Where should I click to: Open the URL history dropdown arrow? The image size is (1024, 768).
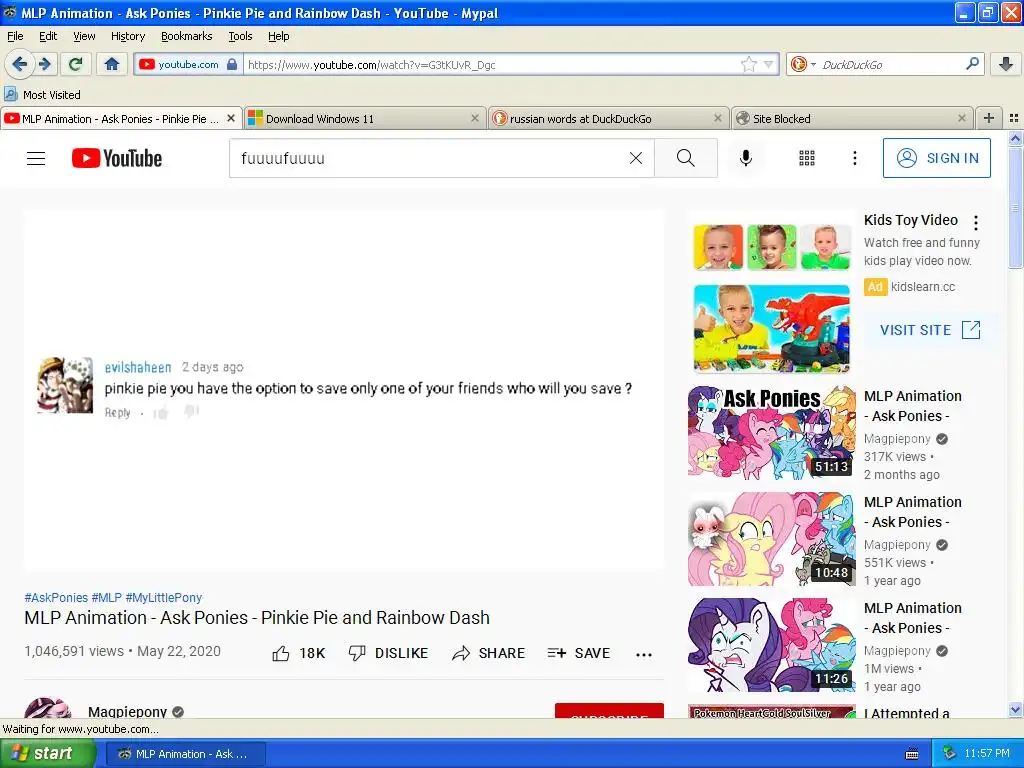point(769,64)
